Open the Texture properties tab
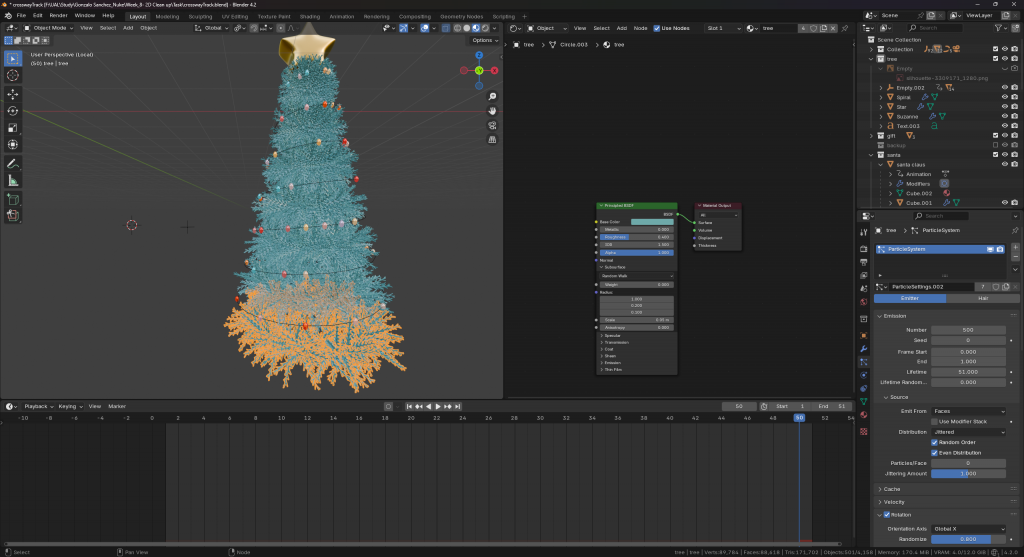The height and width of the screenshot is (557, 1024). 863,432
